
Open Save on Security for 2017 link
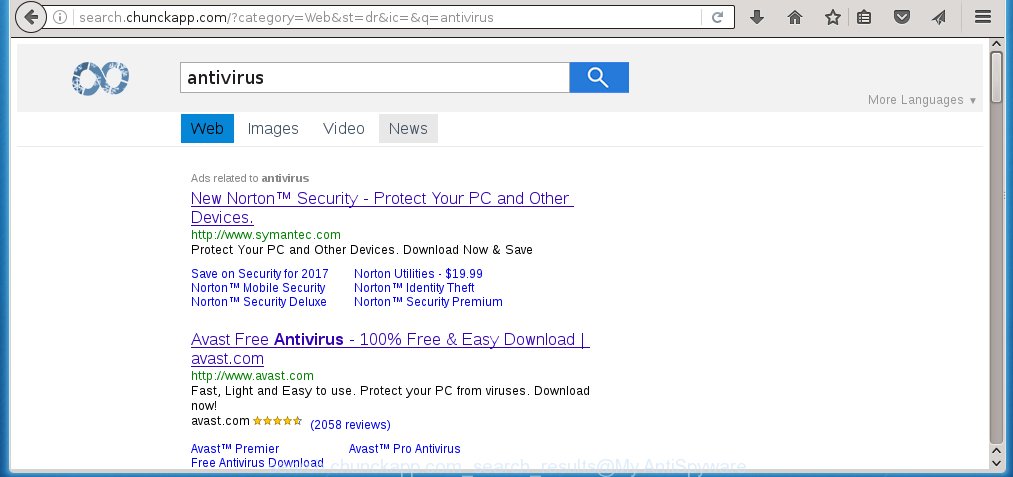[x=260, y=273]
